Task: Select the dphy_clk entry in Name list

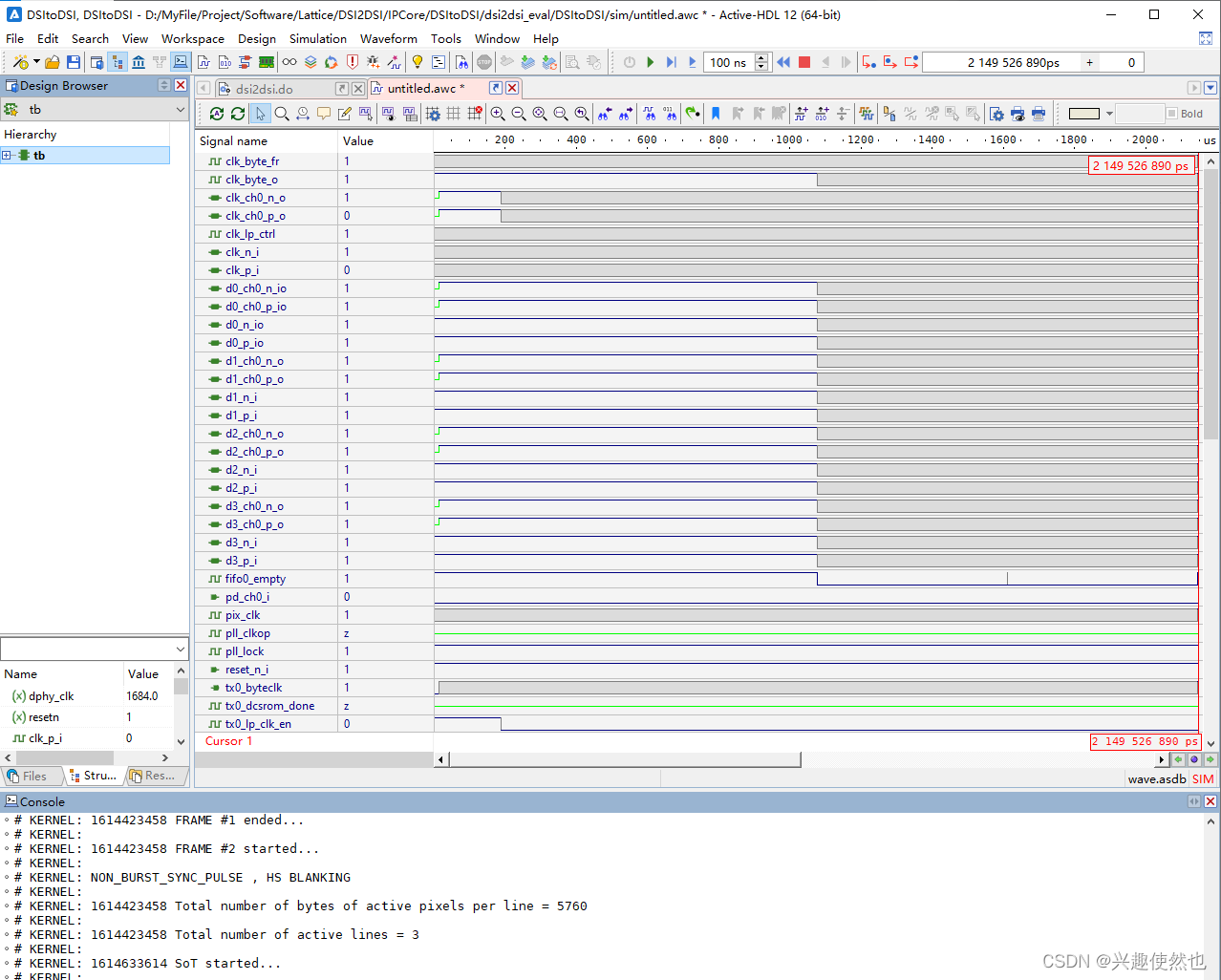Action: 52,696
